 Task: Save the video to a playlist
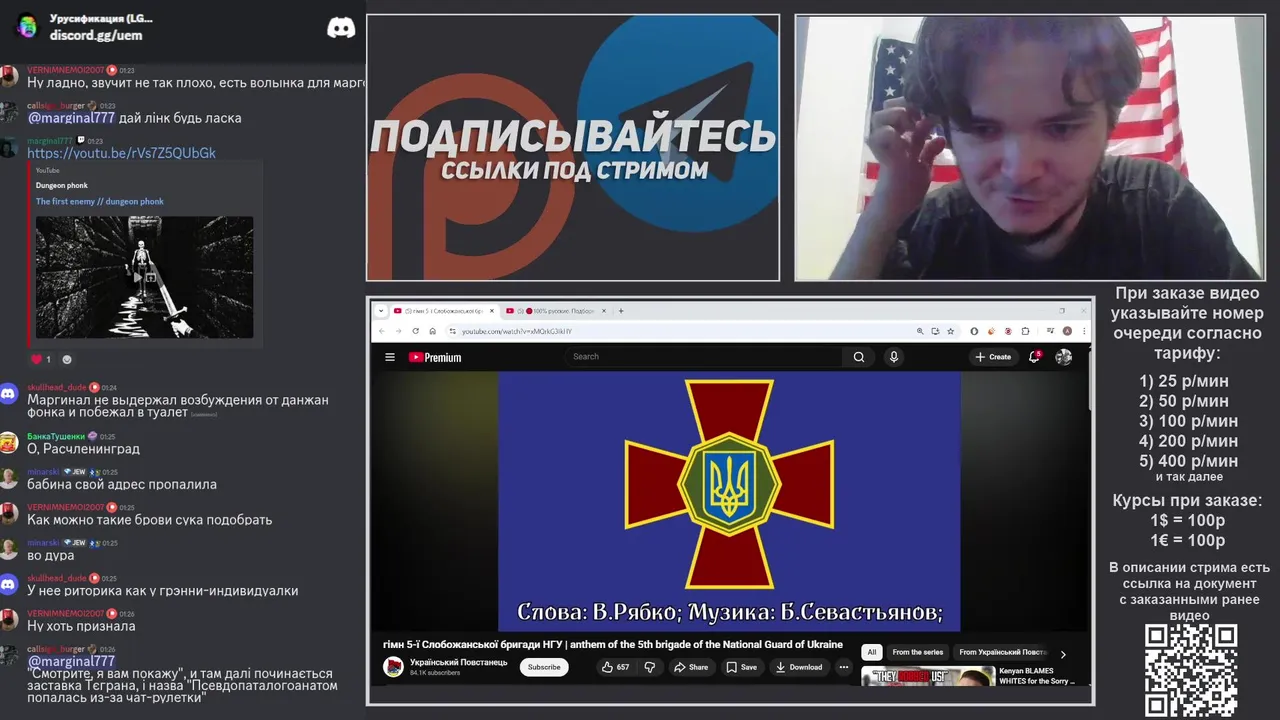[742, 667]
